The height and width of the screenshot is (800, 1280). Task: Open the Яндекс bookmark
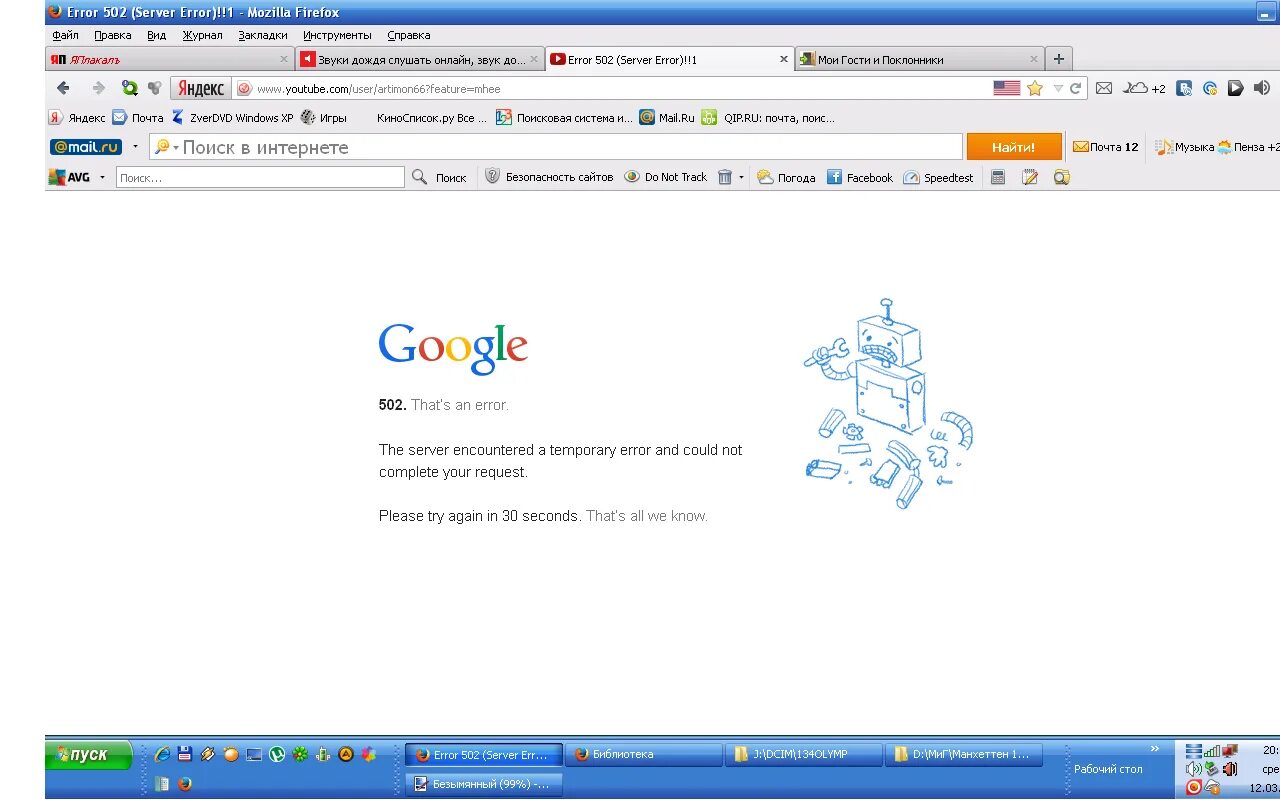point(78,117)
